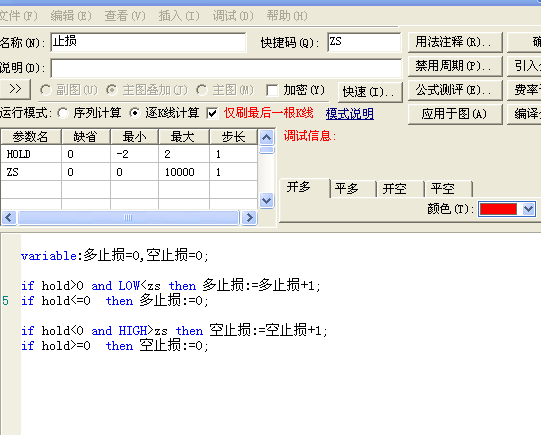Open the 模式说明 link
Image resolution: width=541 pixels, height=435 pixels.
[x=350, y=113]
